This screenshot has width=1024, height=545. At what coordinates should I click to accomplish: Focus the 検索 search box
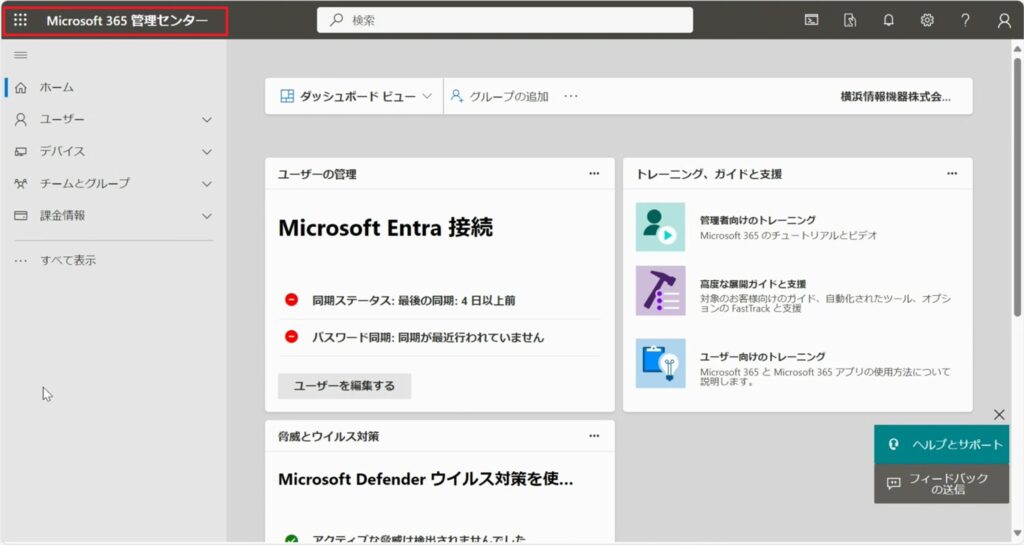tap(505, 20)
